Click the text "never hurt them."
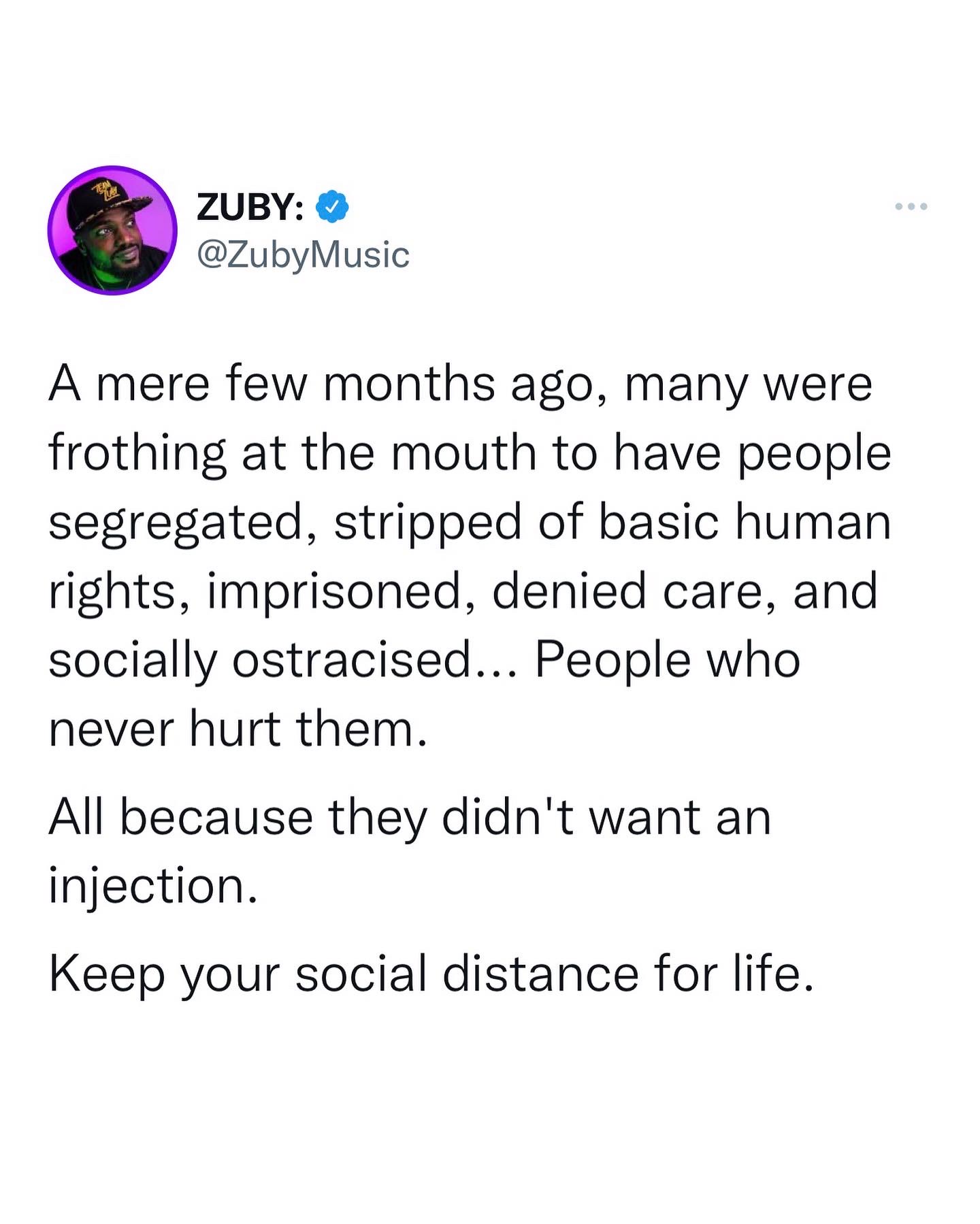The image size is (980, 1224). [x=238, y=729]
